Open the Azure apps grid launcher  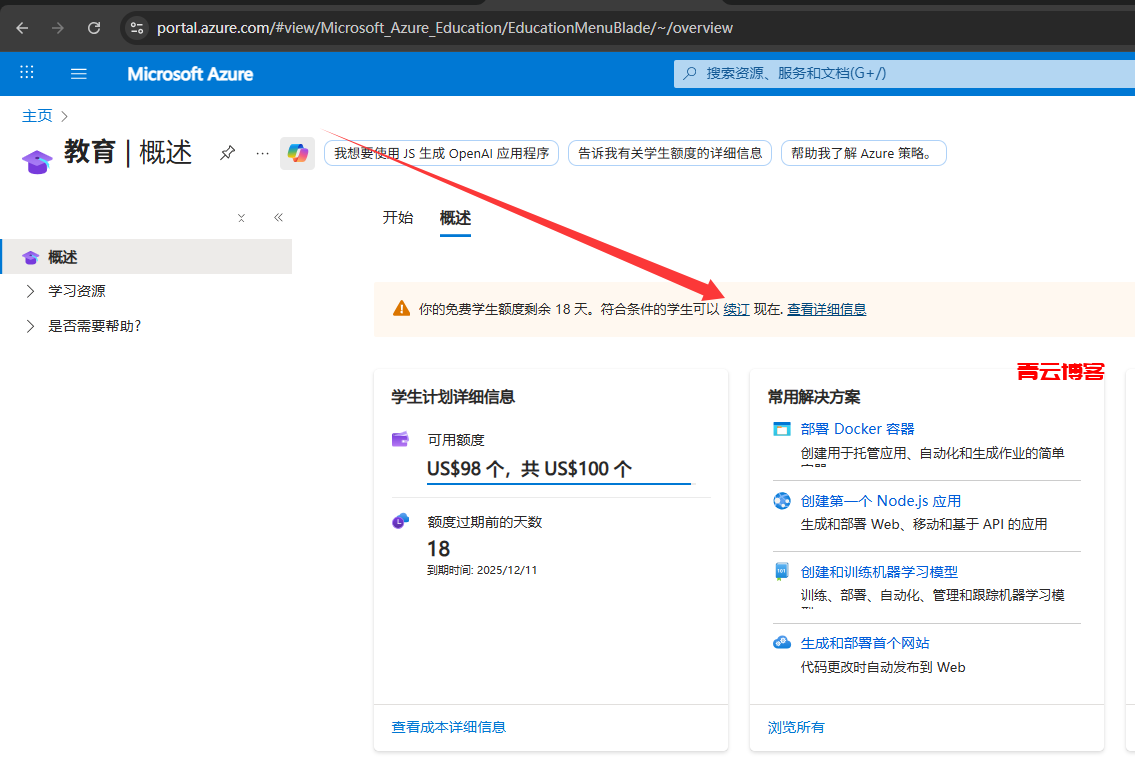[x=27, y=72]
